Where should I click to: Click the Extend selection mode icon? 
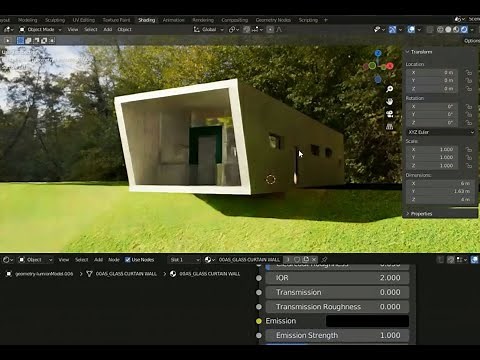point(28,41)
